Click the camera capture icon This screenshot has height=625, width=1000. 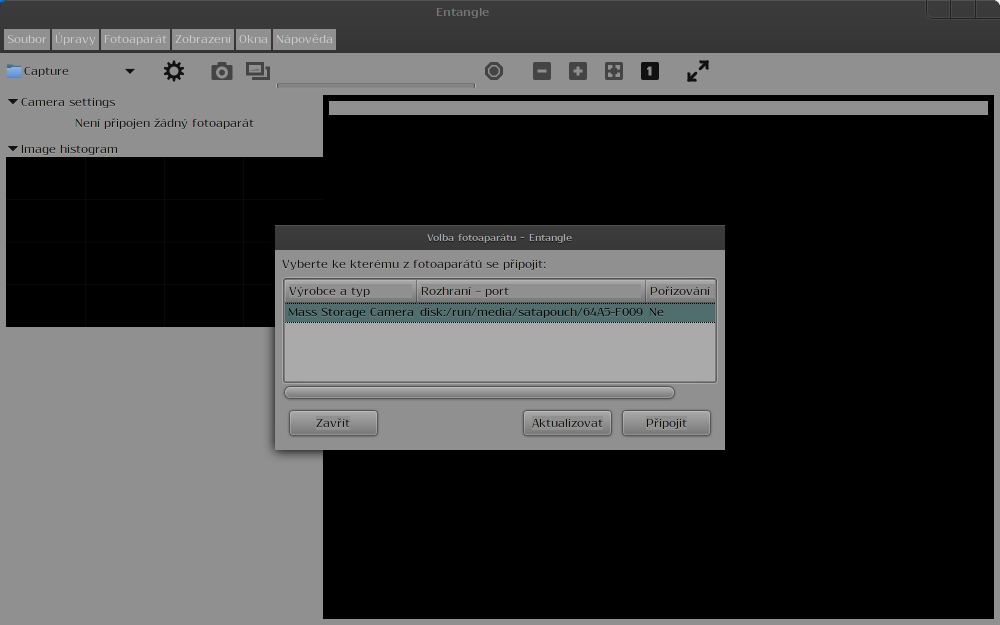(x=221, y=71)
